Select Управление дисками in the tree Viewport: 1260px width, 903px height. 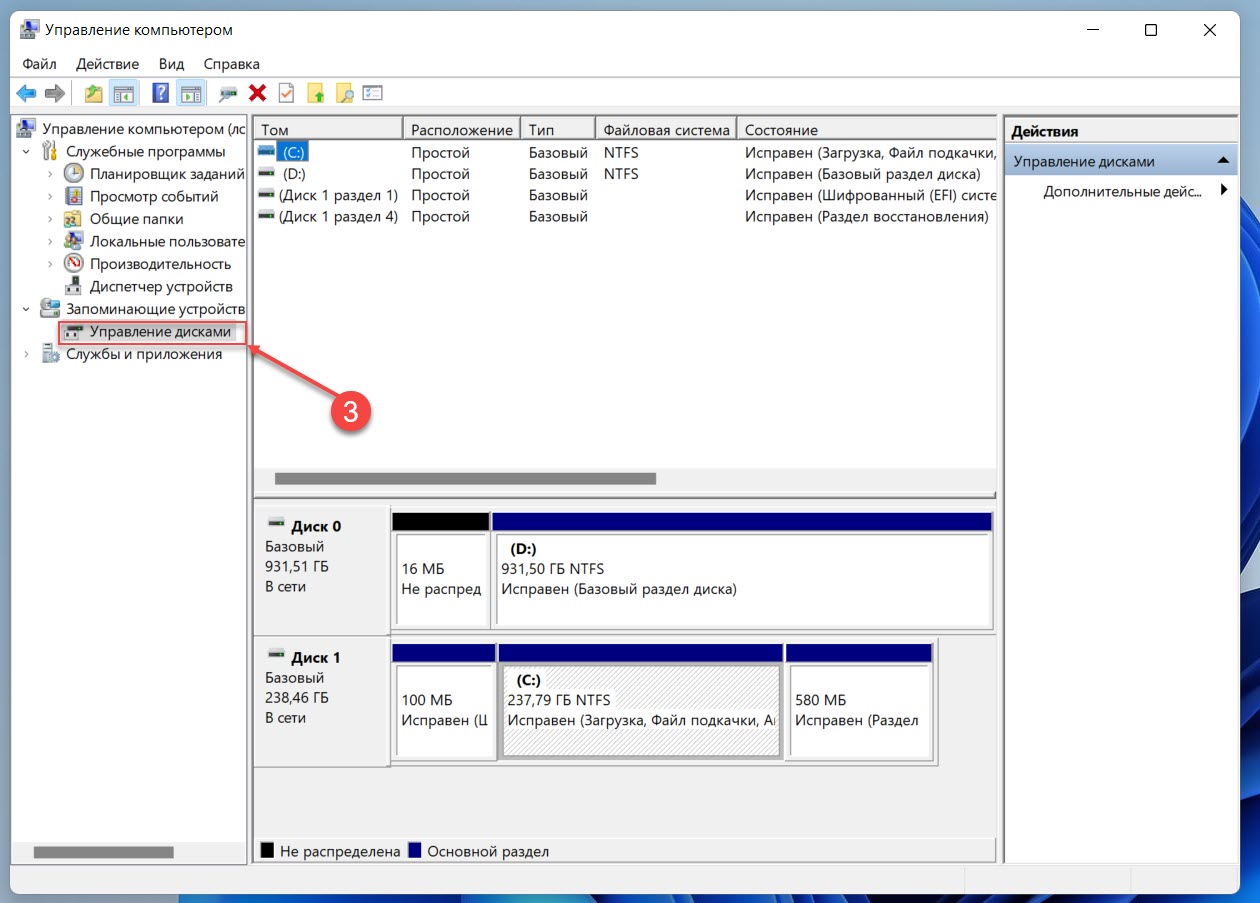tap(160, 332)
